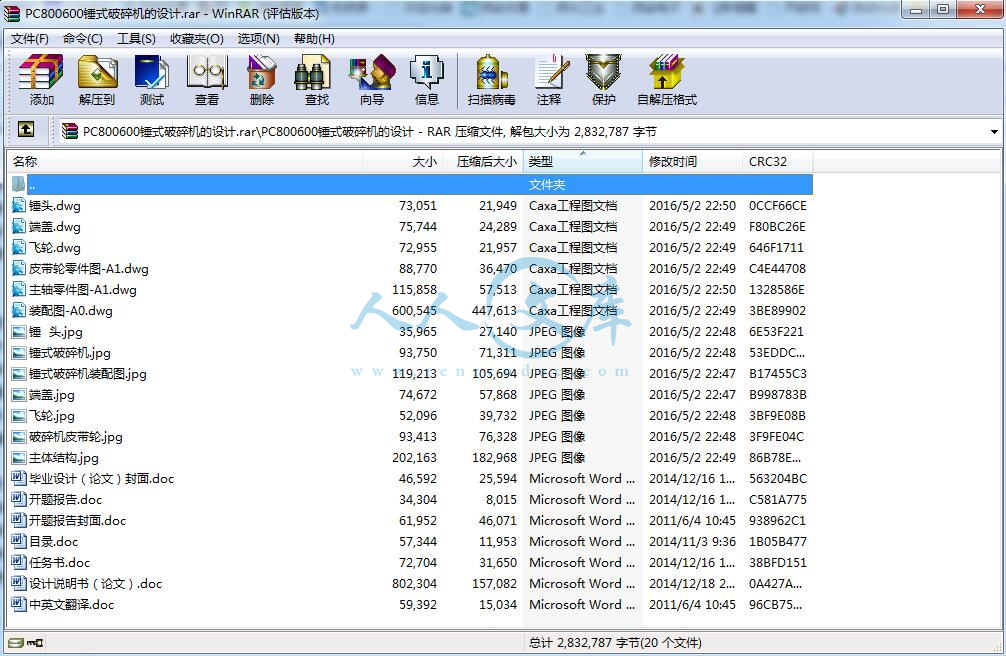Show archive 信息 (Info)
The height and width of the screenshot is (656, 1006).
pos(427,80)
